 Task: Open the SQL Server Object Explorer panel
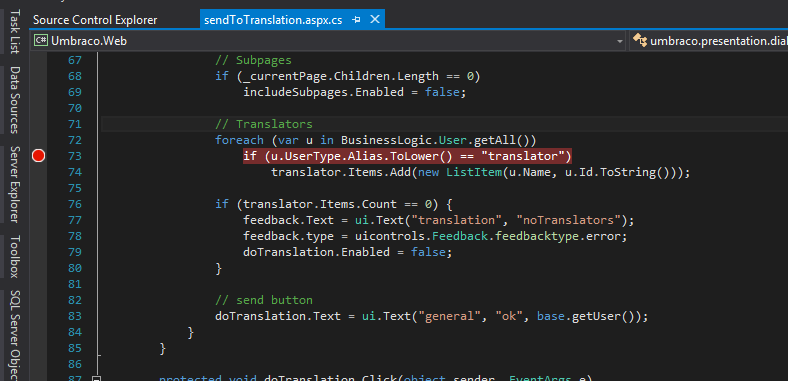15,335
